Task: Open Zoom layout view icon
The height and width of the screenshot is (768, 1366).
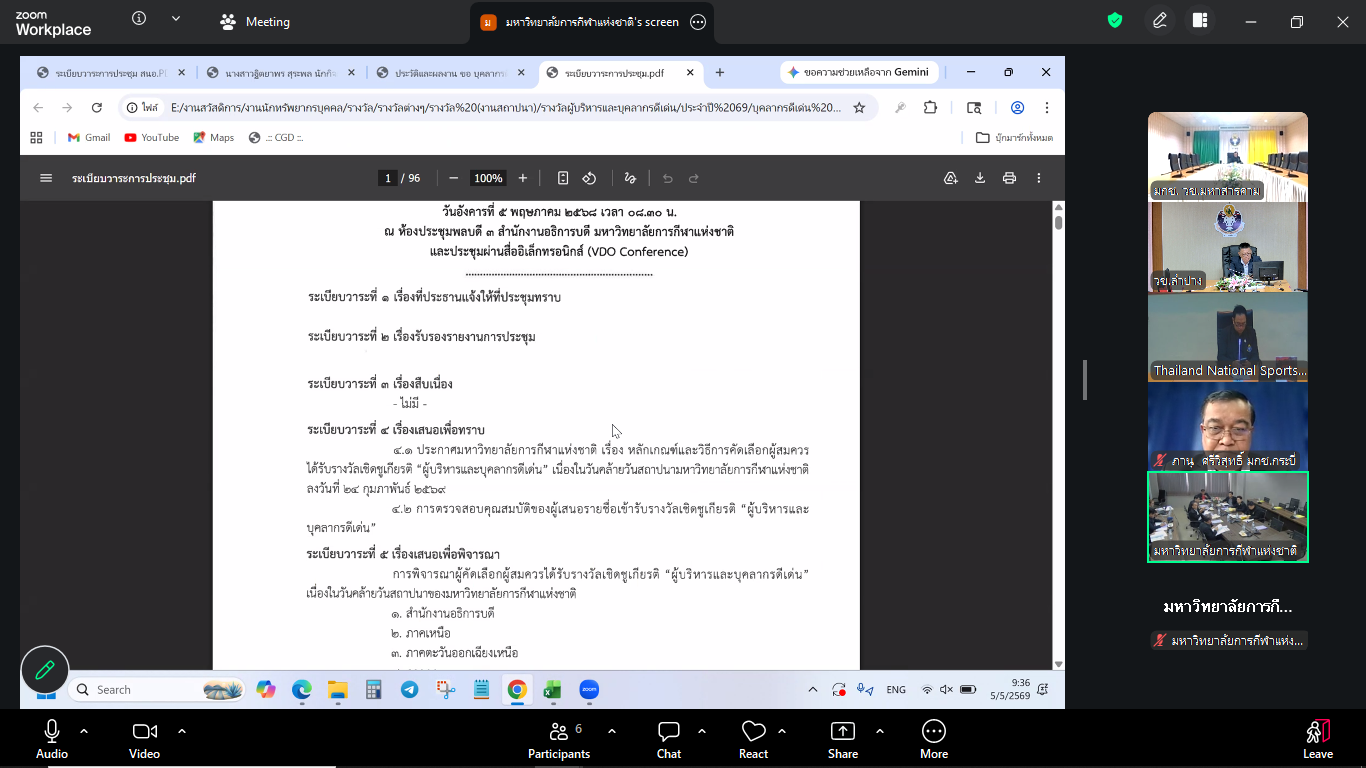Action: click(1200, 20)
